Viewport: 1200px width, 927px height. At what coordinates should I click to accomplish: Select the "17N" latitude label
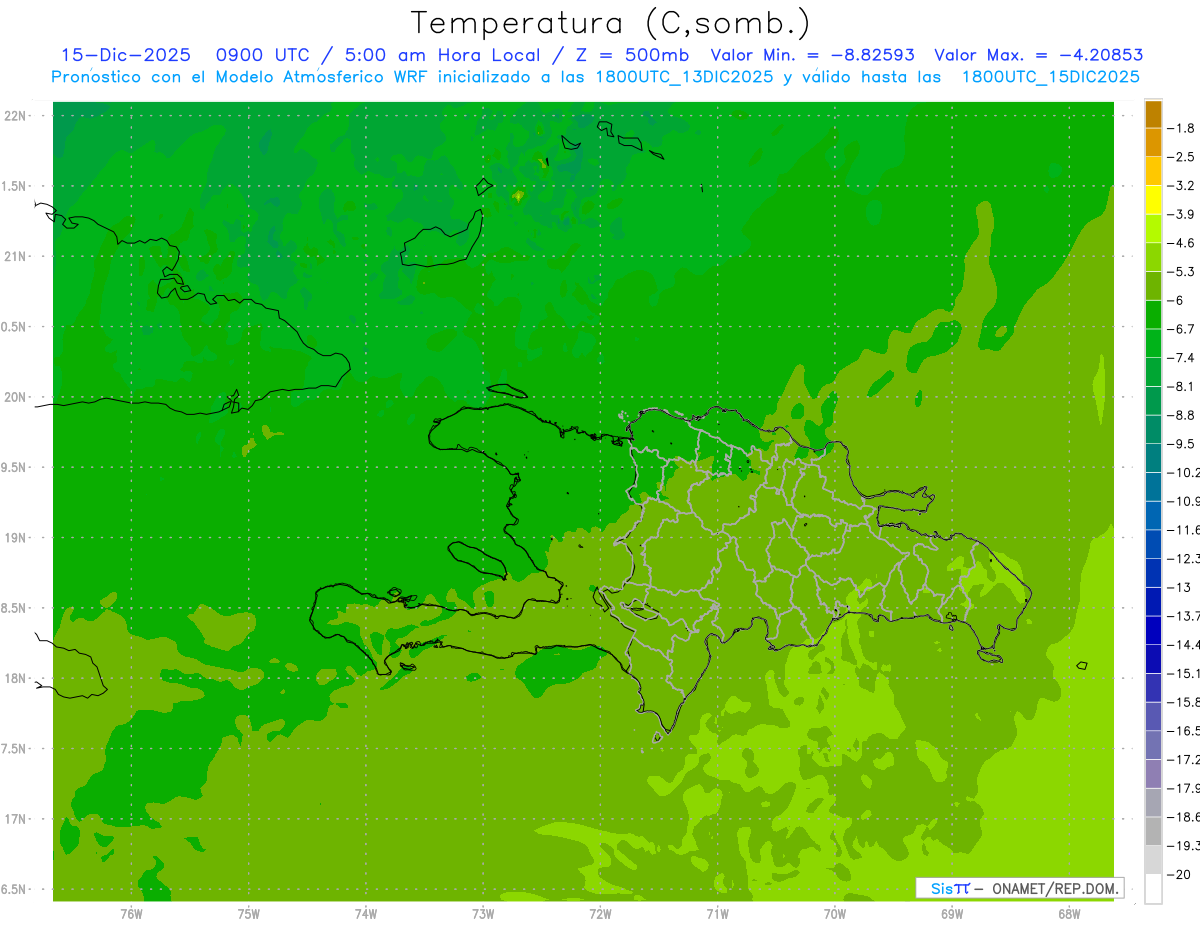[x=17, y=819]
